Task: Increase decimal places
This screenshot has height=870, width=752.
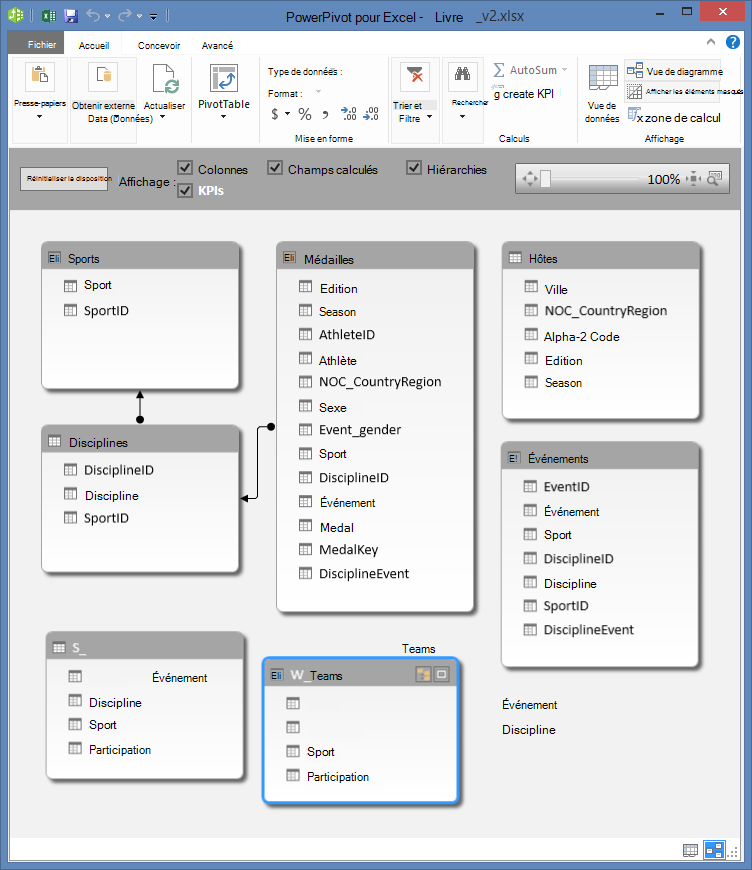Action: click(349, 114)
